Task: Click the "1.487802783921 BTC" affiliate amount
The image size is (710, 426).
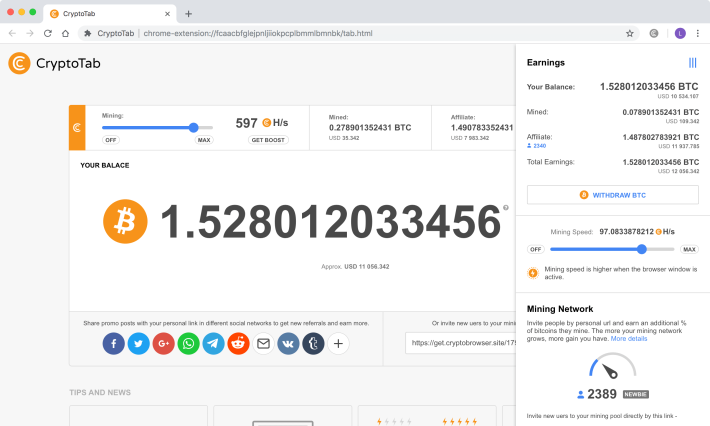Action: (661, 137)
